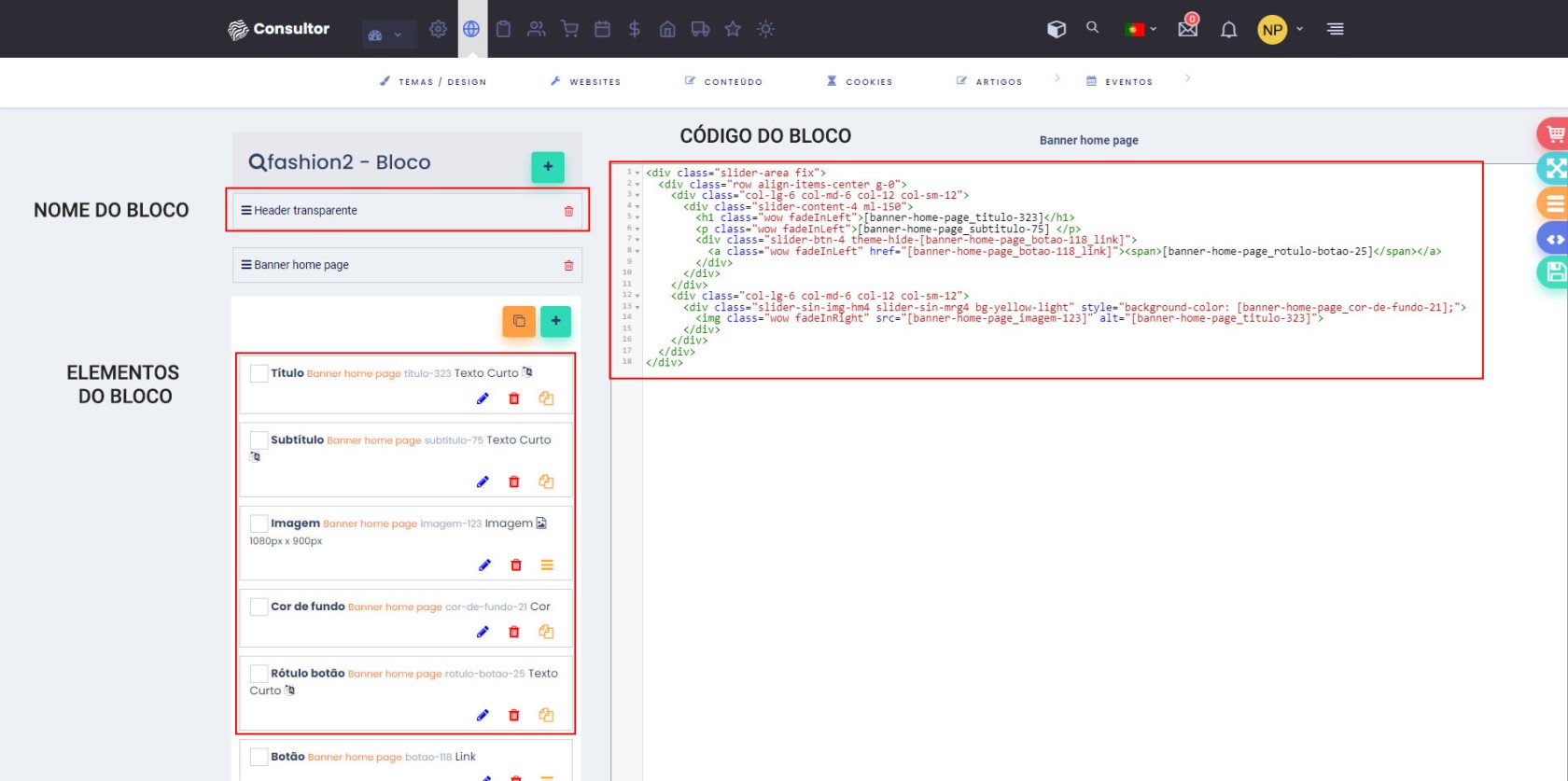Image resolution: width=1568 pixels, height=781 pixels.
Task: Check the Rótulo botão element checkbox
Action: (x=259, y=673)
